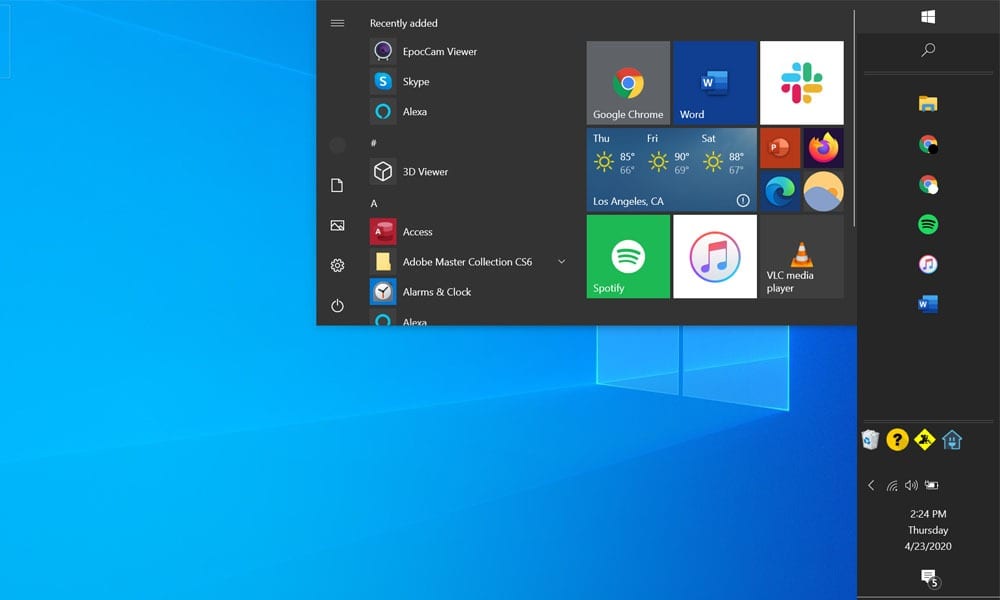Open Slack from its tile
The height and width of the screenshot is (600, 1000).
pyautogui.click(x=801, y=82)
